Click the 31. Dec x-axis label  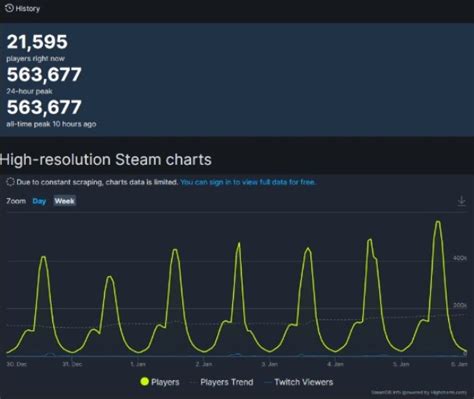pos(72,364)
